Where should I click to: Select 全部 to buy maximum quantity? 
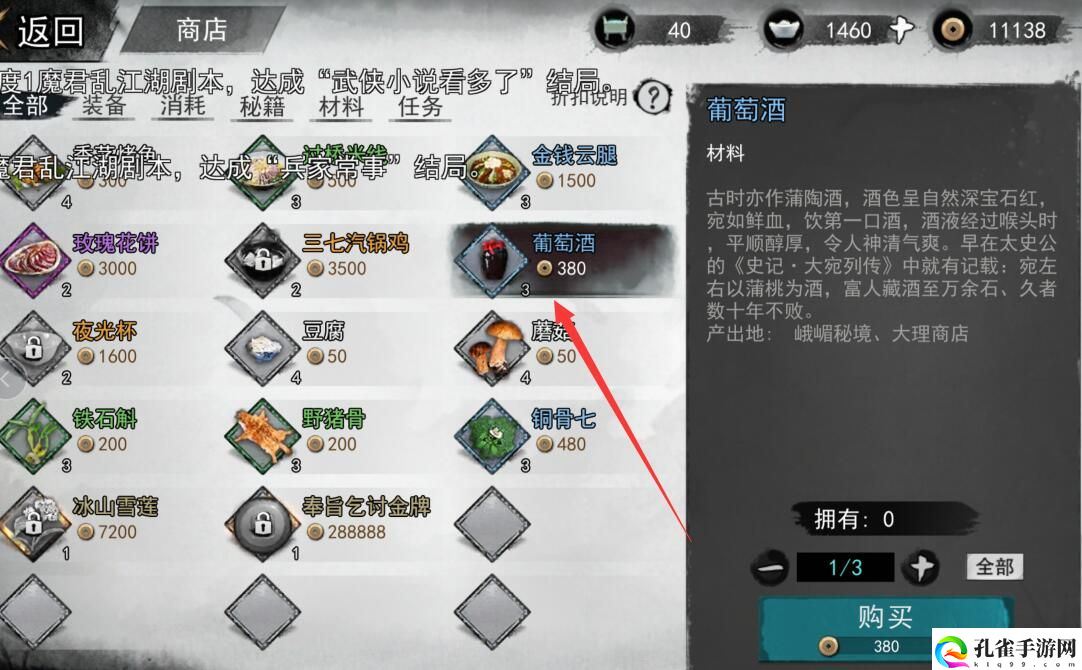coord(994,567)
